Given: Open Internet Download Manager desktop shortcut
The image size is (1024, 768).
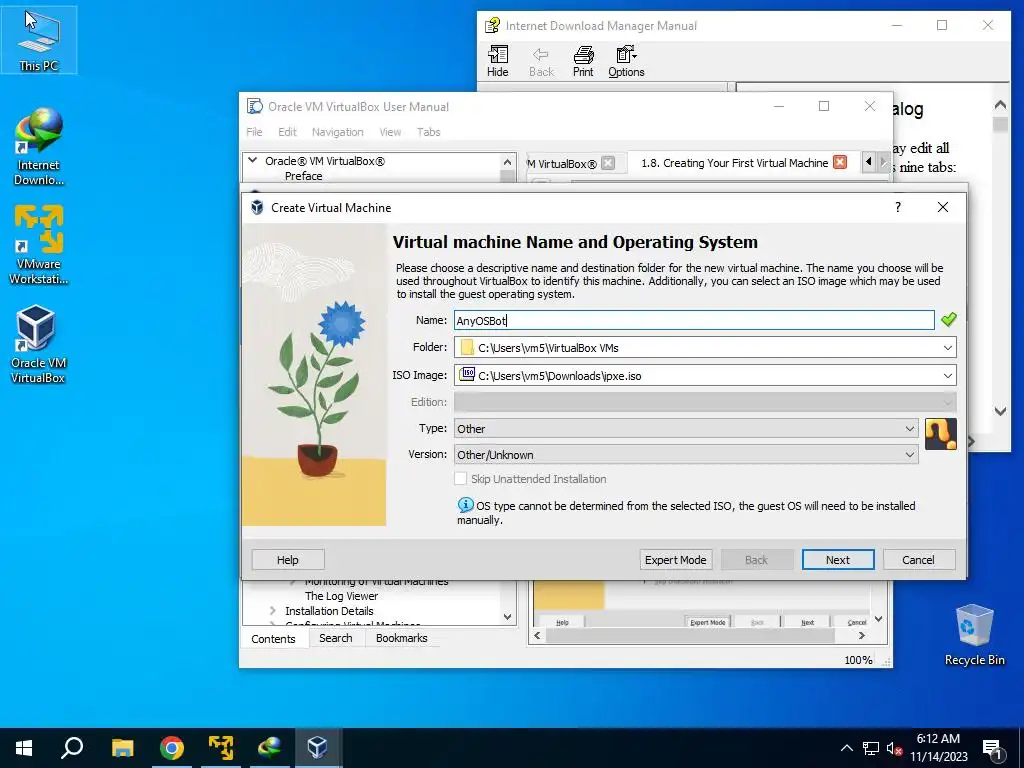Looking at the screenshot, I should coord(39,147).
